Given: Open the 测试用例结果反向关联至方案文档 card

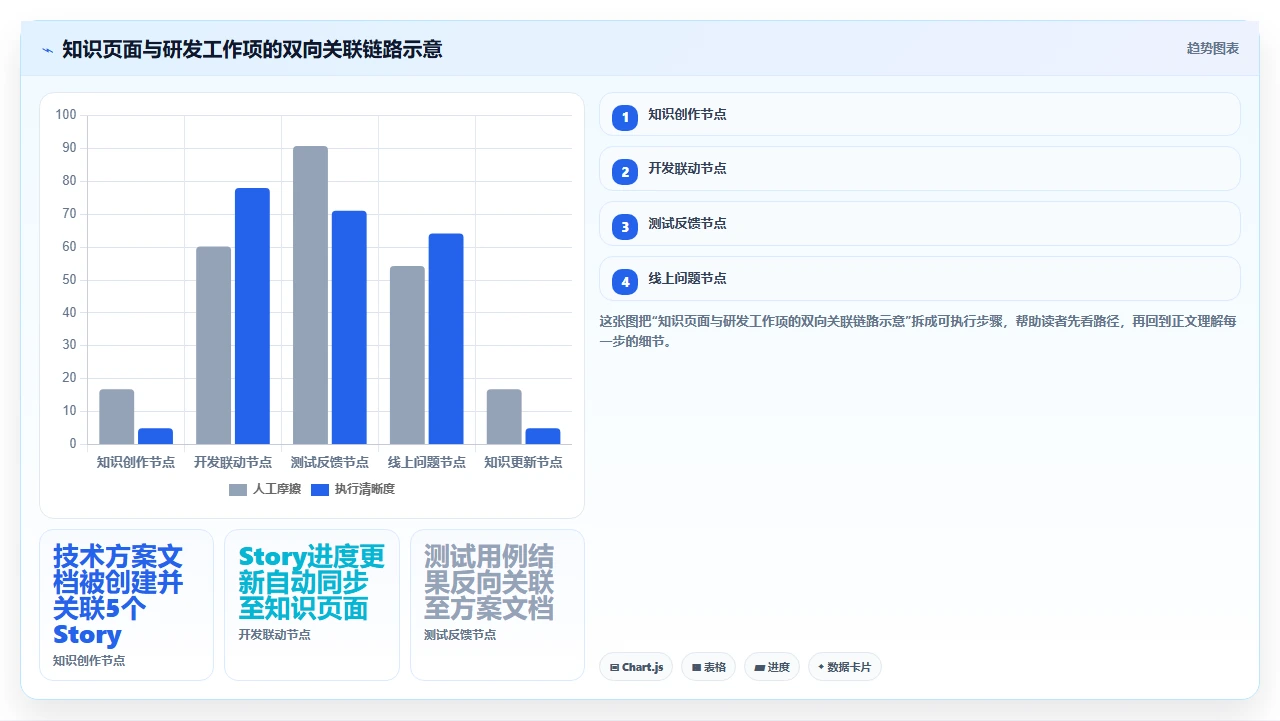Looking at the screenshot, I should (x=497, y=605).
